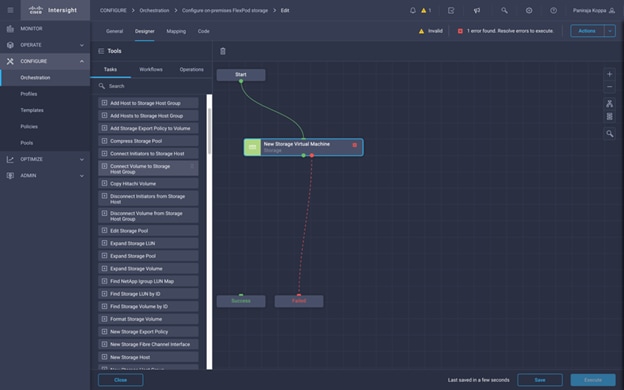Click the delete trash icon on canvas toolbar
The width and height of the screenshot is (624, 390).
(x=223, y=51)
